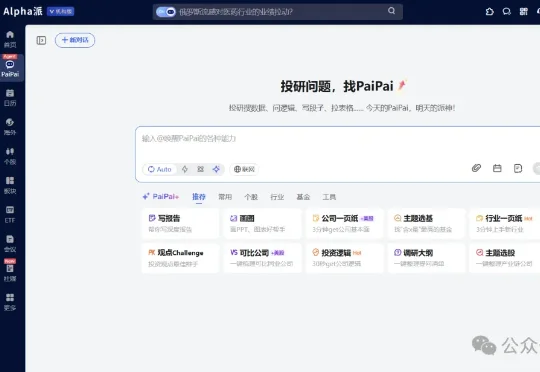Toggle the AI switch in top search bar

point(166,12)
